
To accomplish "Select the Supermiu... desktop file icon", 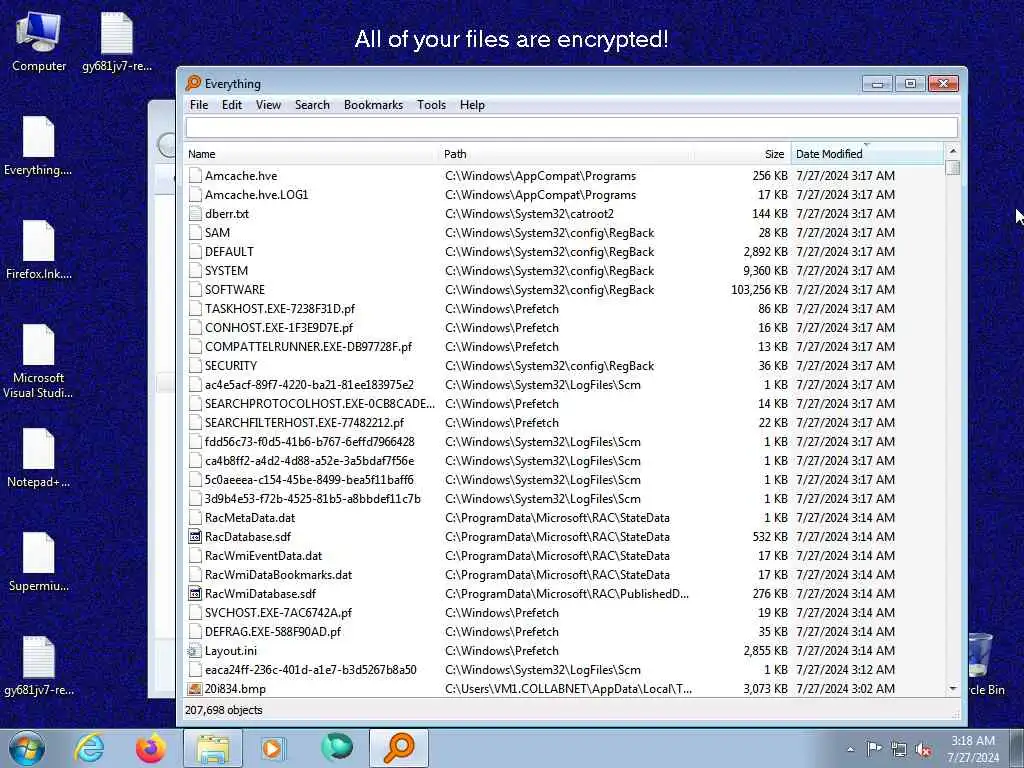I will click(38, 562).
